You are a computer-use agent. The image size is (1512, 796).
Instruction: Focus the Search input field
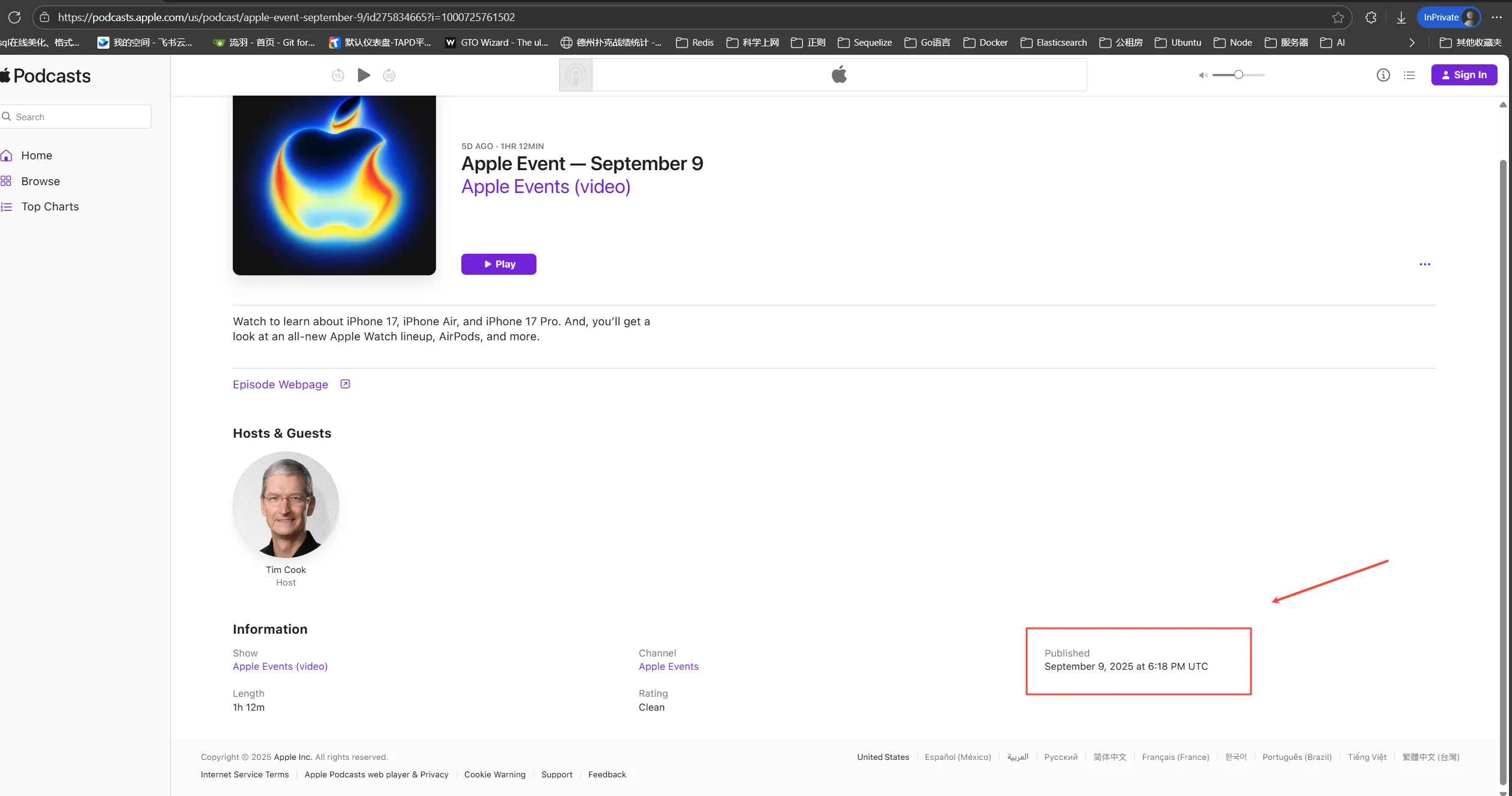point(75,117)
